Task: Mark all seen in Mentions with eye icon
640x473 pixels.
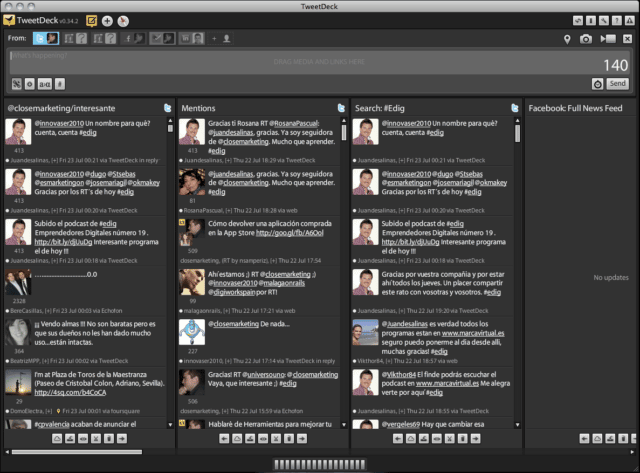Action: tap(263, 439)
